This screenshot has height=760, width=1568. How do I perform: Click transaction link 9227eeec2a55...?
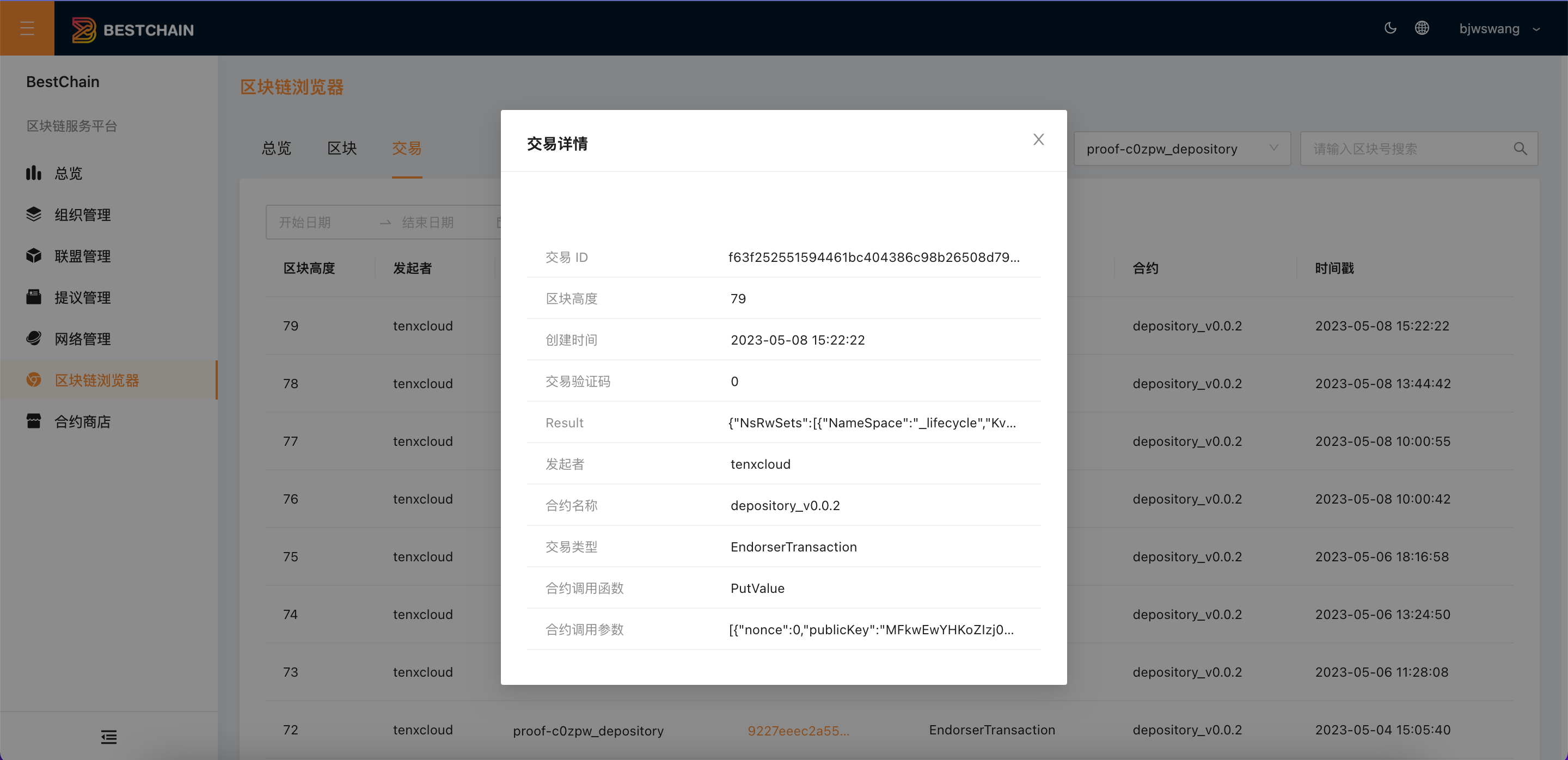[798, 730]
